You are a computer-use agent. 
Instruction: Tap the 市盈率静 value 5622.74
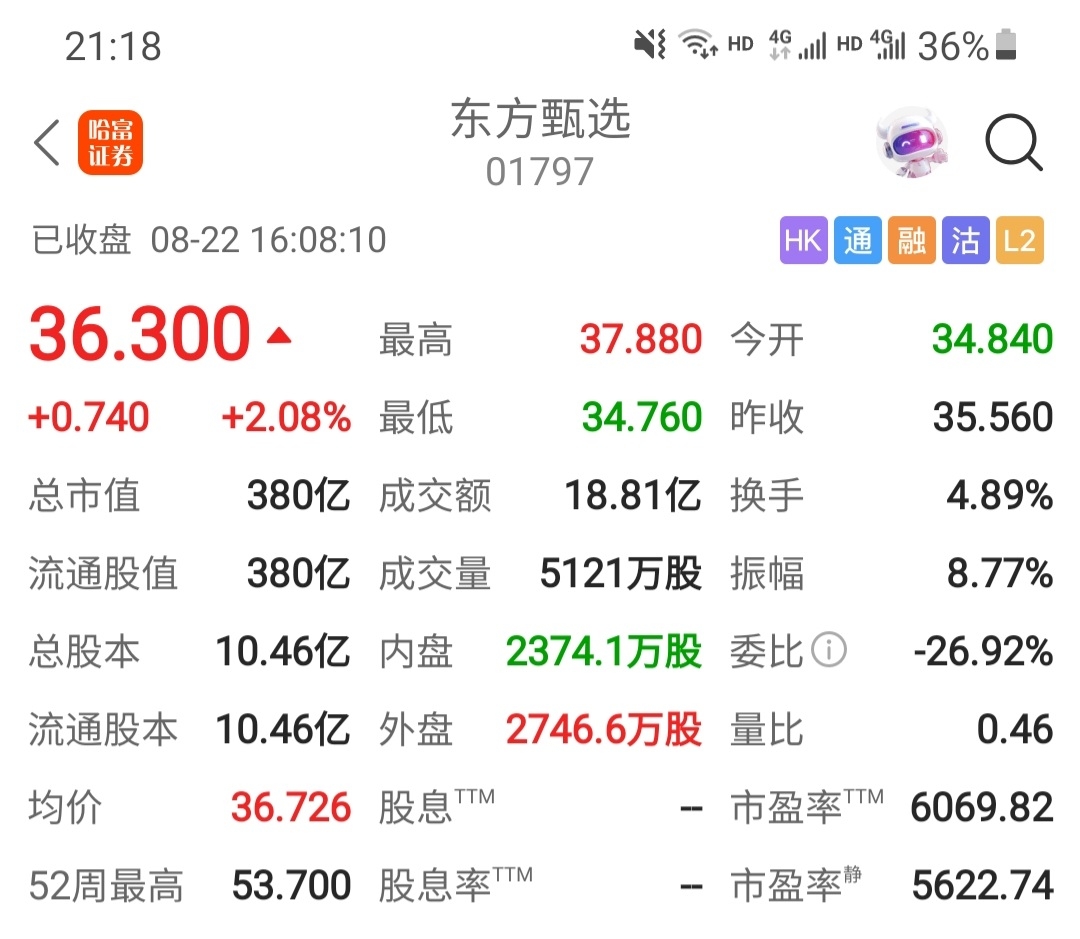coord(982,885)
